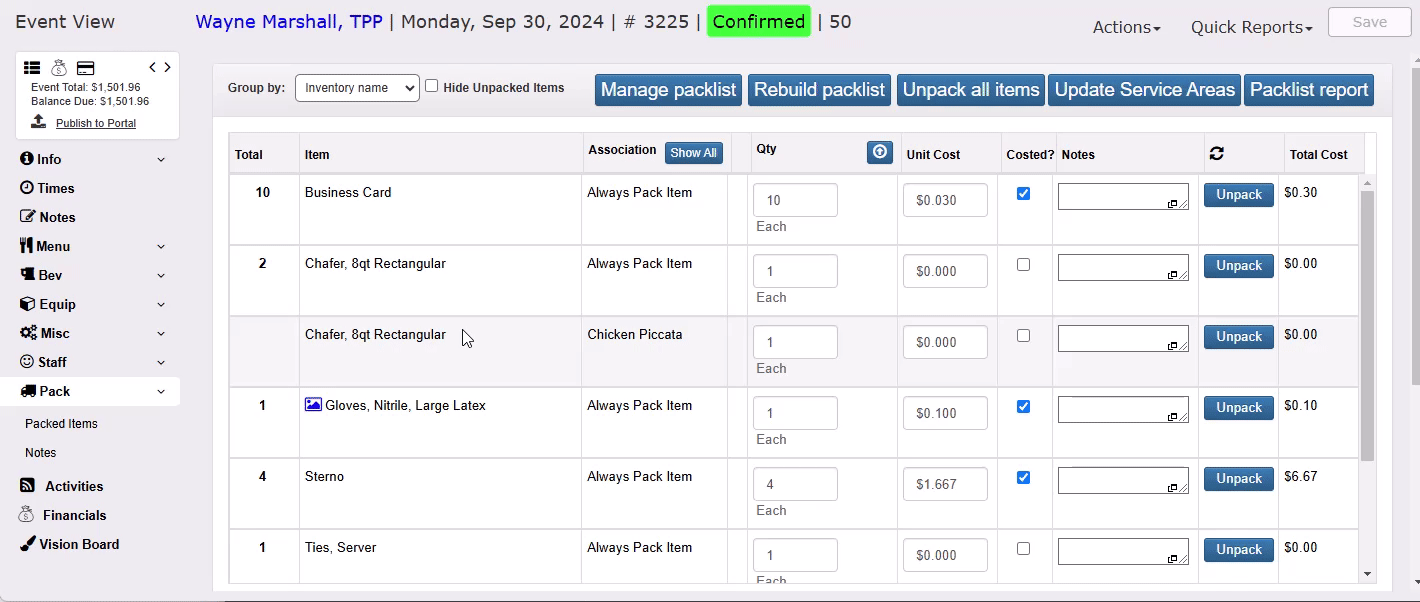Click the money bag icon in summary card
The height and width of the screenshot is (602, 1420).
tap(59, 68)
